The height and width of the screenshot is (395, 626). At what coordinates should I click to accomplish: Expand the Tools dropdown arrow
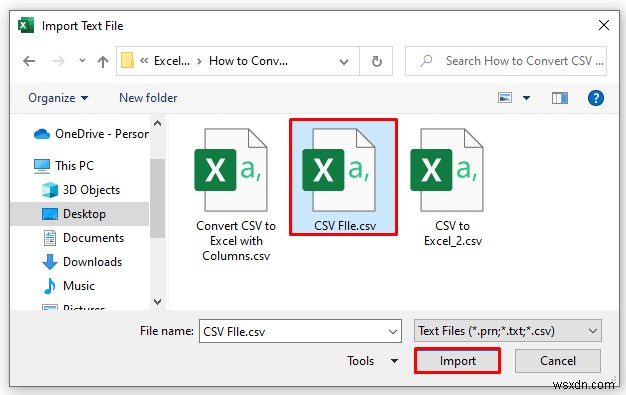[x=394, y=361]
